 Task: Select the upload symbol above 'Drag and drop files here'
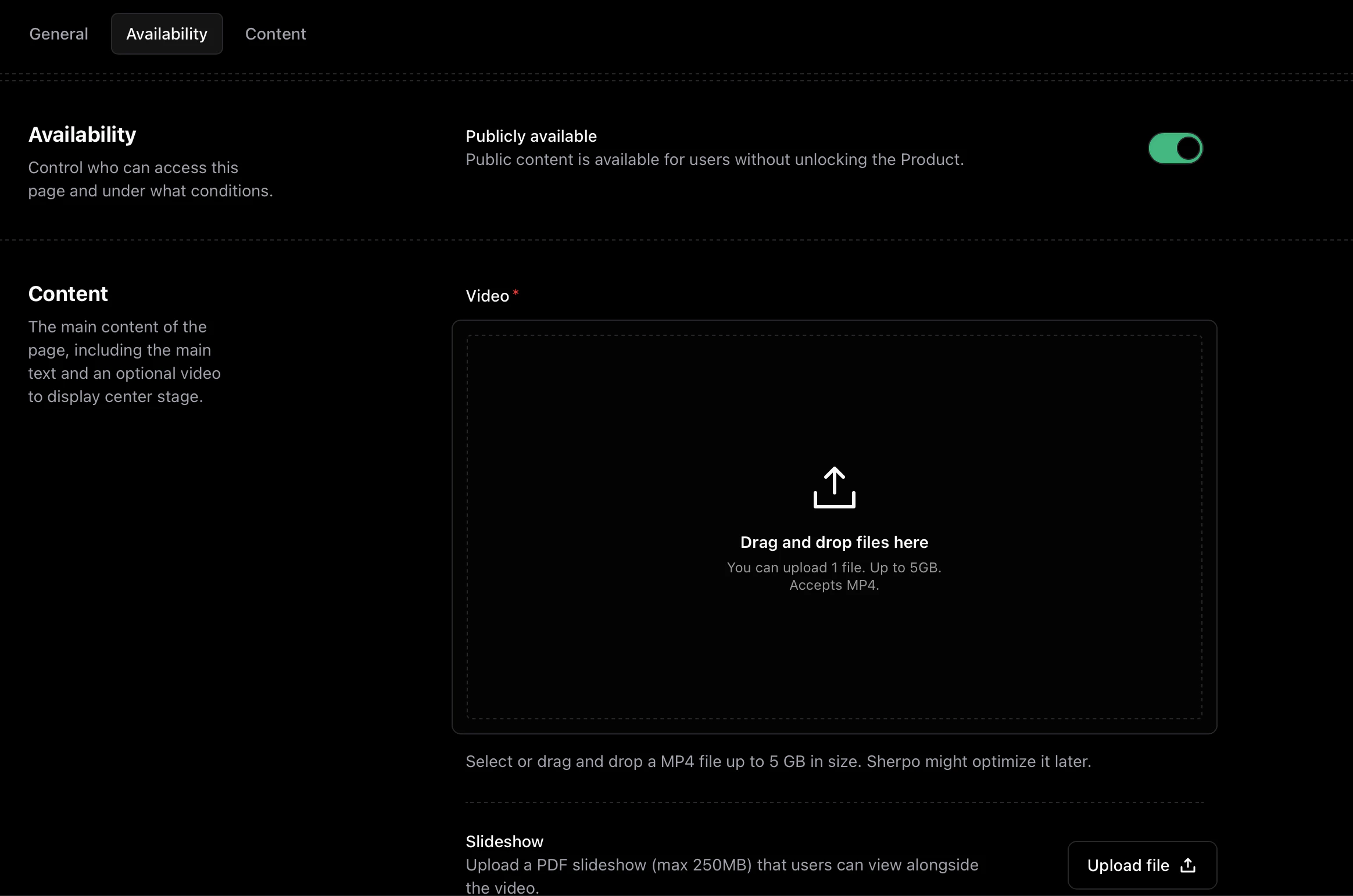pos(833,487)
